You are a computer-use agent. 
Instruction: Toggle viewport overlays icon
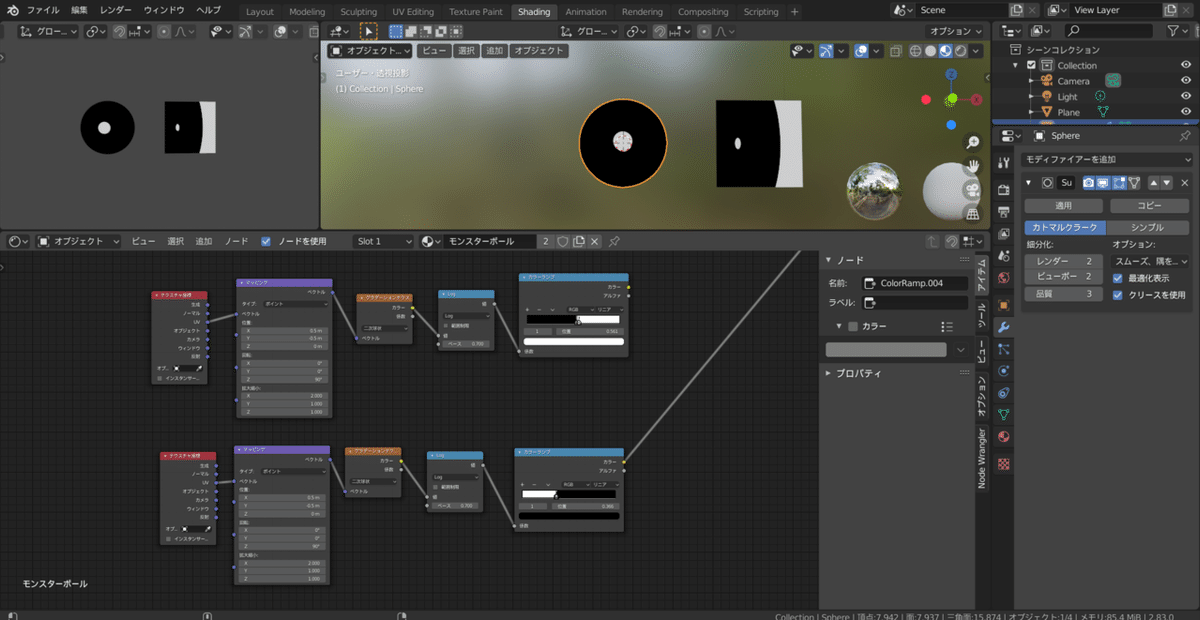point(861,51)
